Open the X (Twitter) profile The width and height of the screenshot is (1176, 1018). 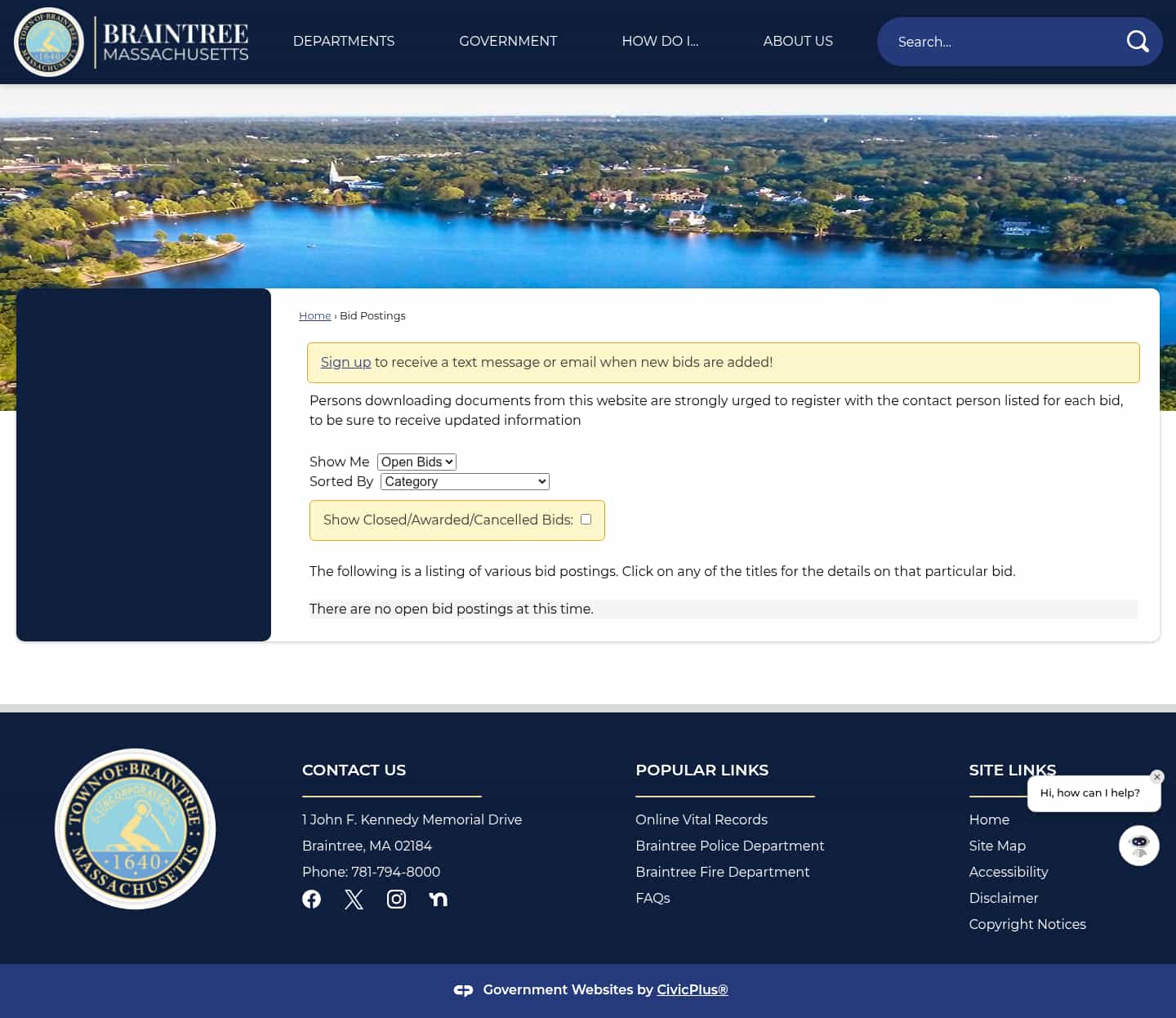pos(354,899)
